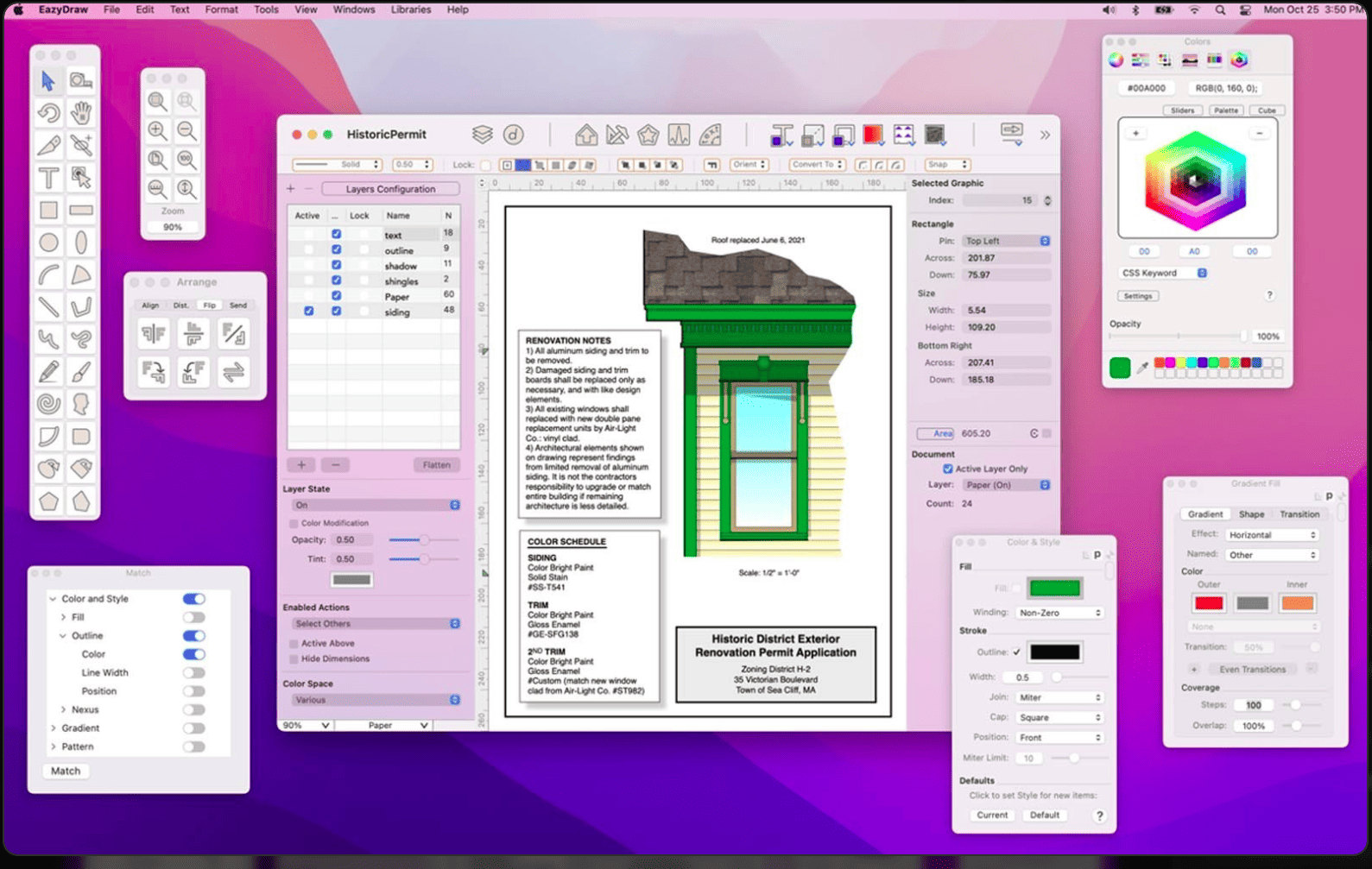This screenshot has width=1372, height=869.
Task: Click the flip horizontal icon in Arrange
Action: [x=154, y=334]
